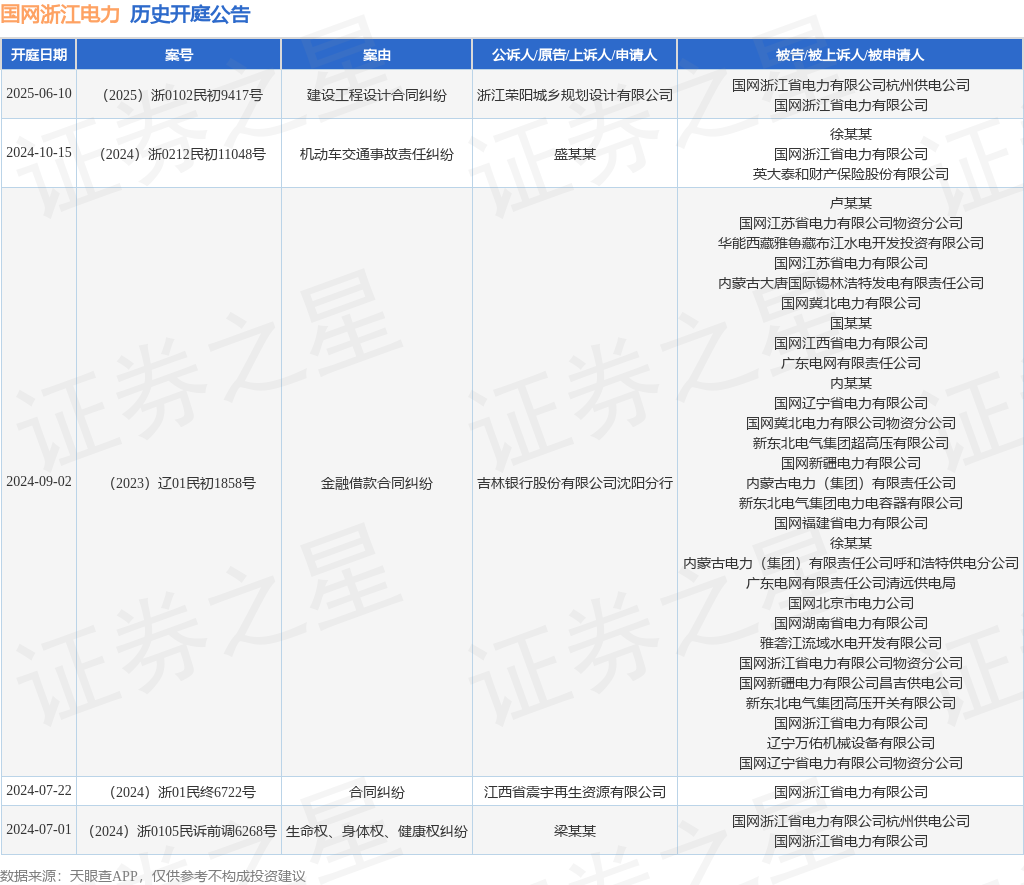This screenshot has height=885, width=1024.
Task: Select the 案号 column header
Action: (x=179, y=55)
